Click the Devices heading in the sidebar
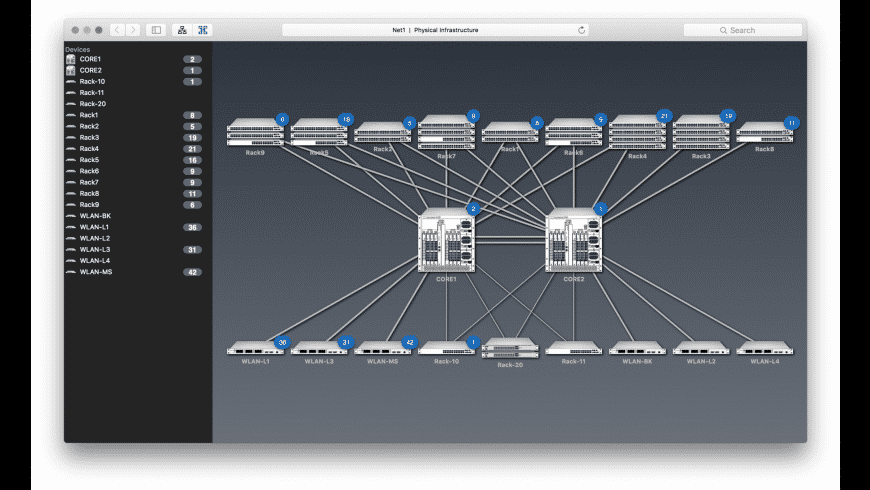 pyautogui.click(x=78, y=49)
